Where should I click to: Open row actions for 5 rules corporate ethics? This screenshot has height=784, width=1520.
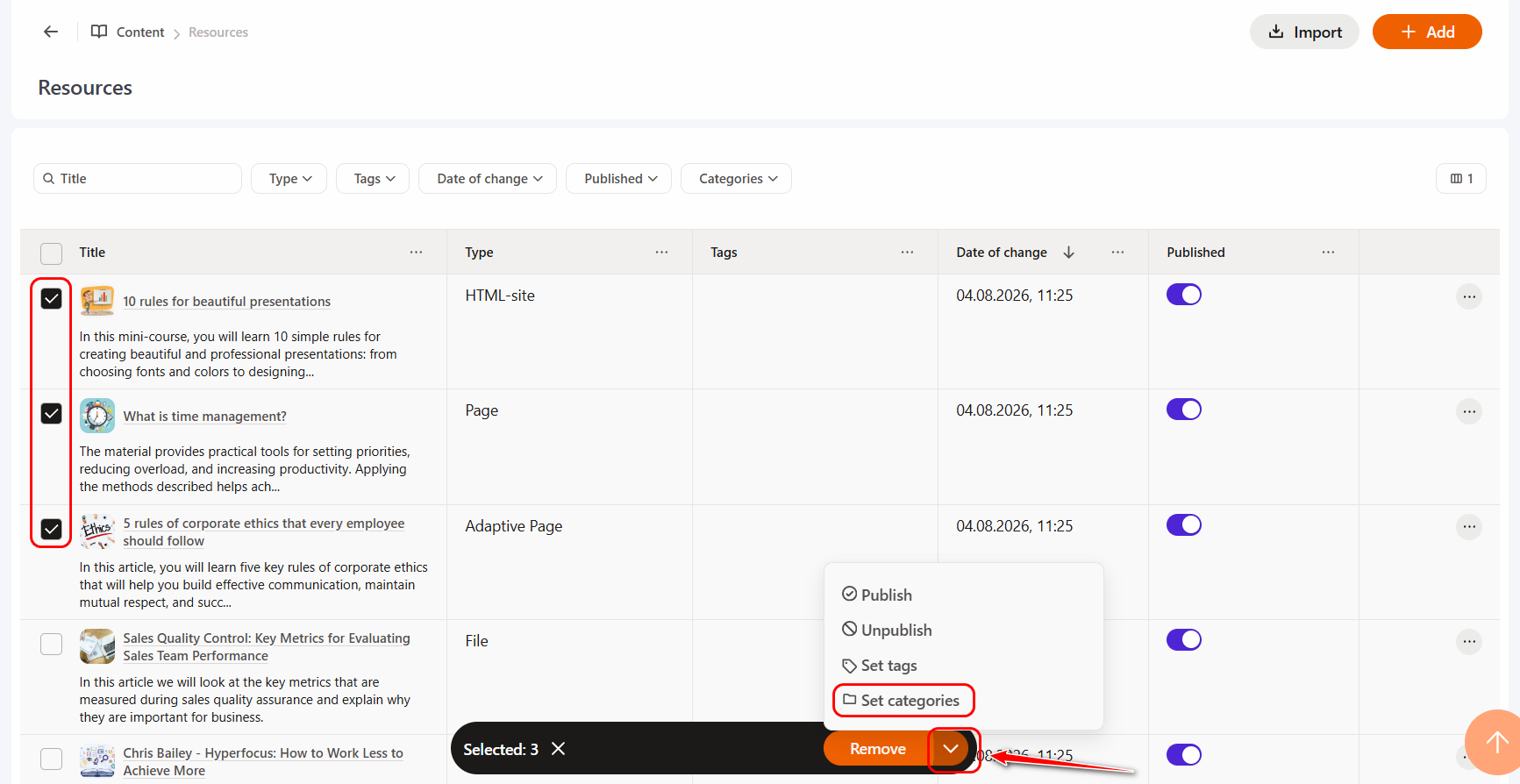(x=1469, y=527)
